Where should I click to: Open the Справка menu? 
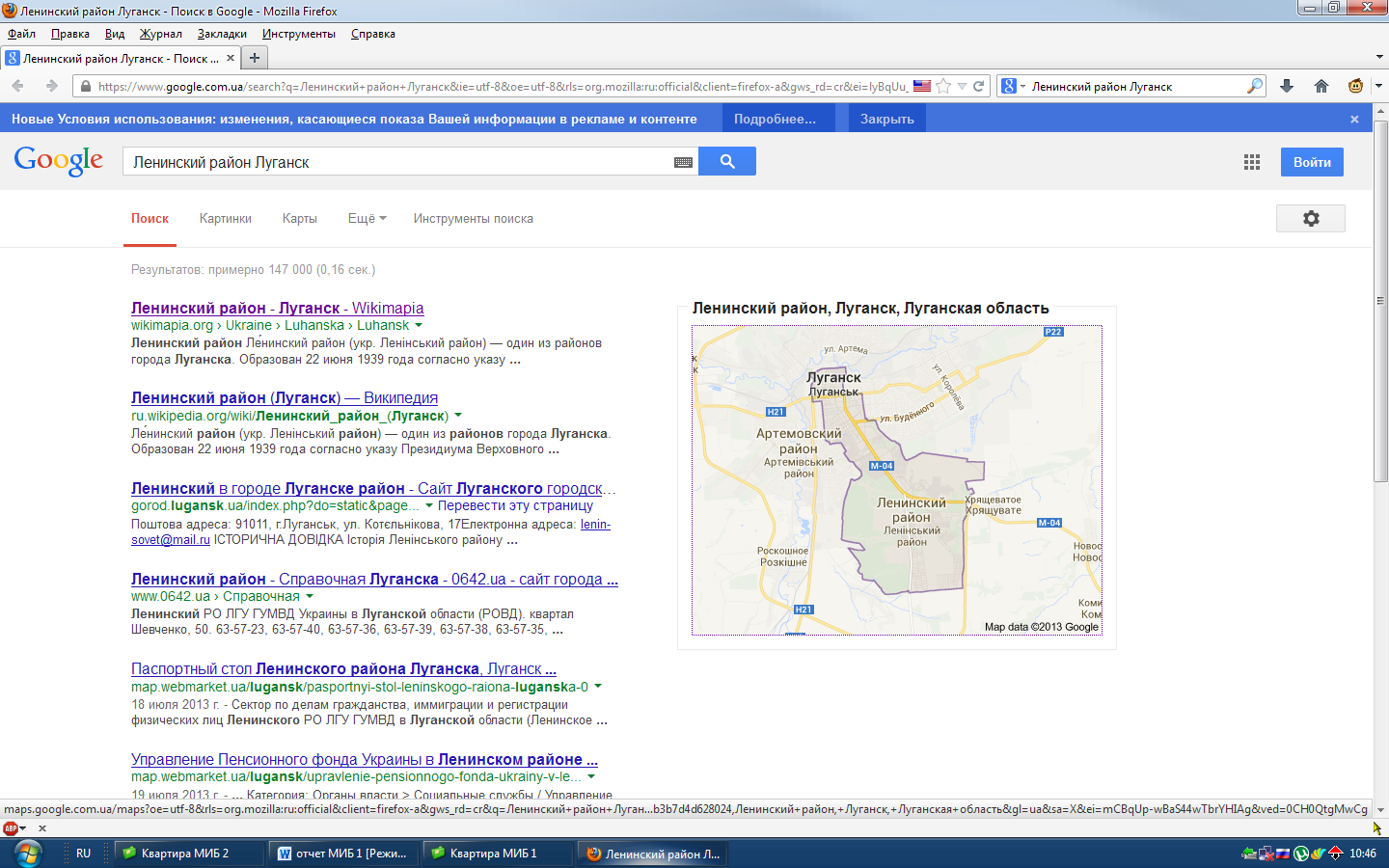point(373,34)
